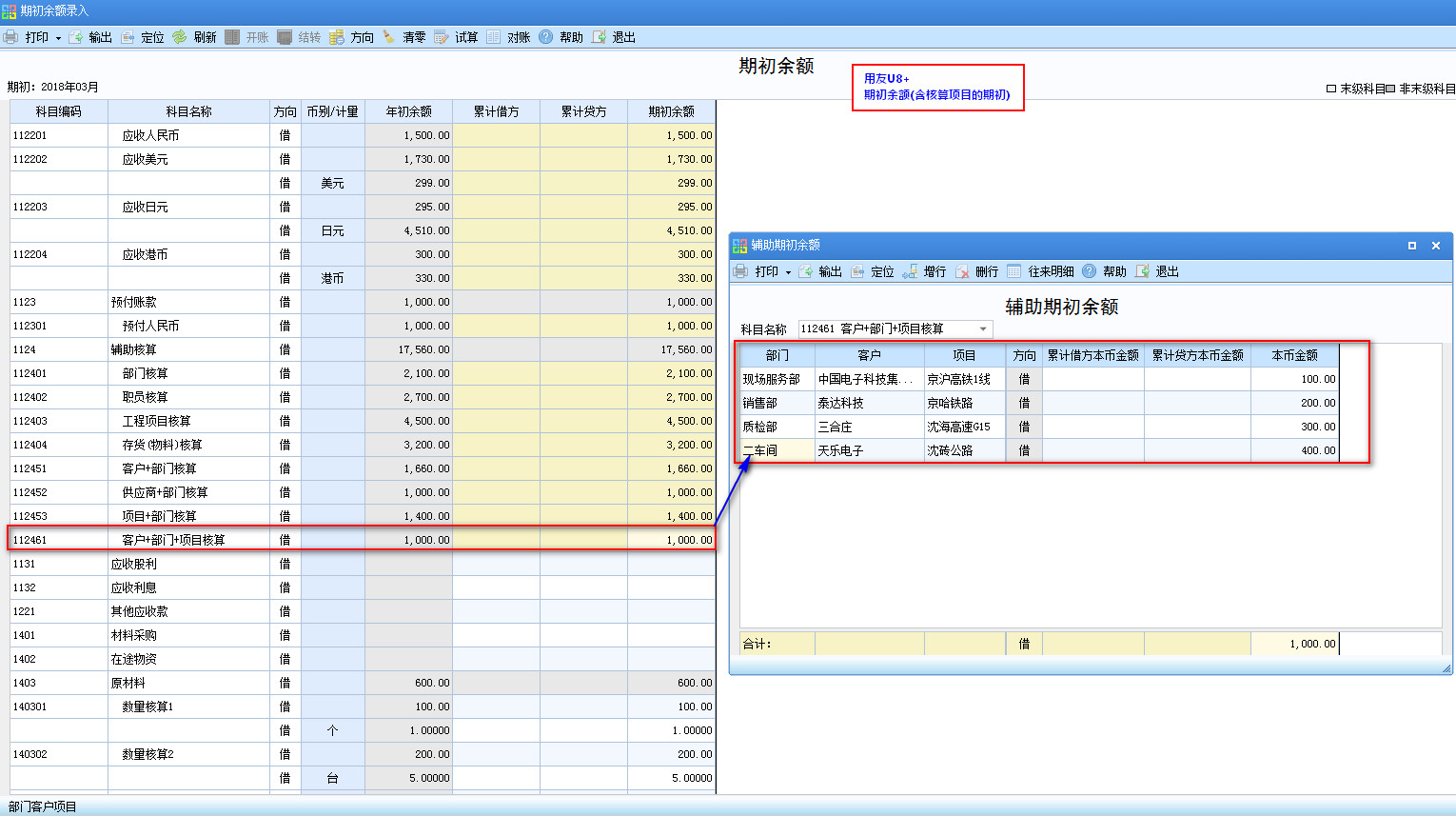Expand 打印 dropdown arrow in auxiliary window
This screenshot has height=816, width=1456.
pyautogui.click(x=788, y=272)
